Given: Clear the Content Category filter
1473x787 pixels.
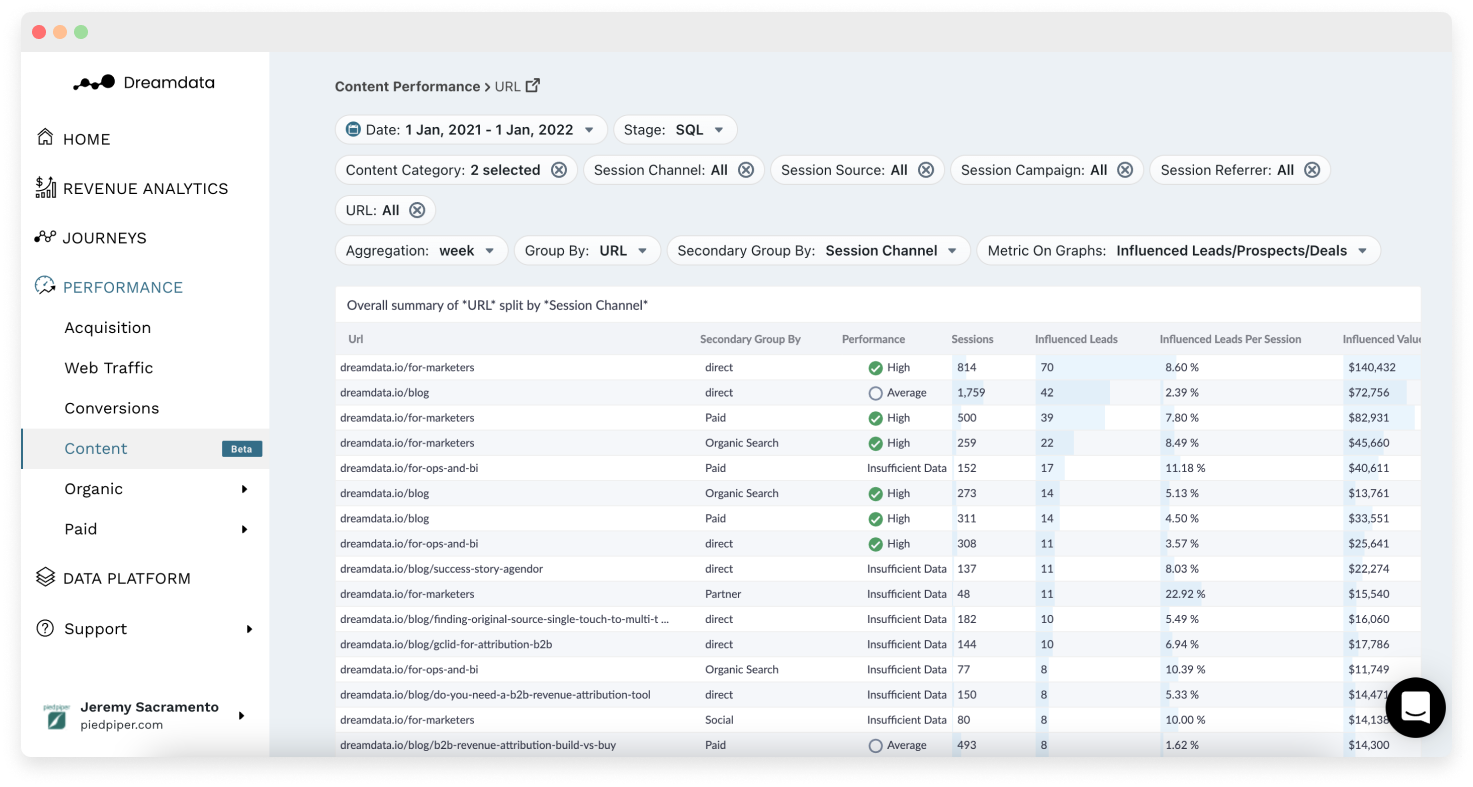Looking at the screenshot, I should pos(558,170).
